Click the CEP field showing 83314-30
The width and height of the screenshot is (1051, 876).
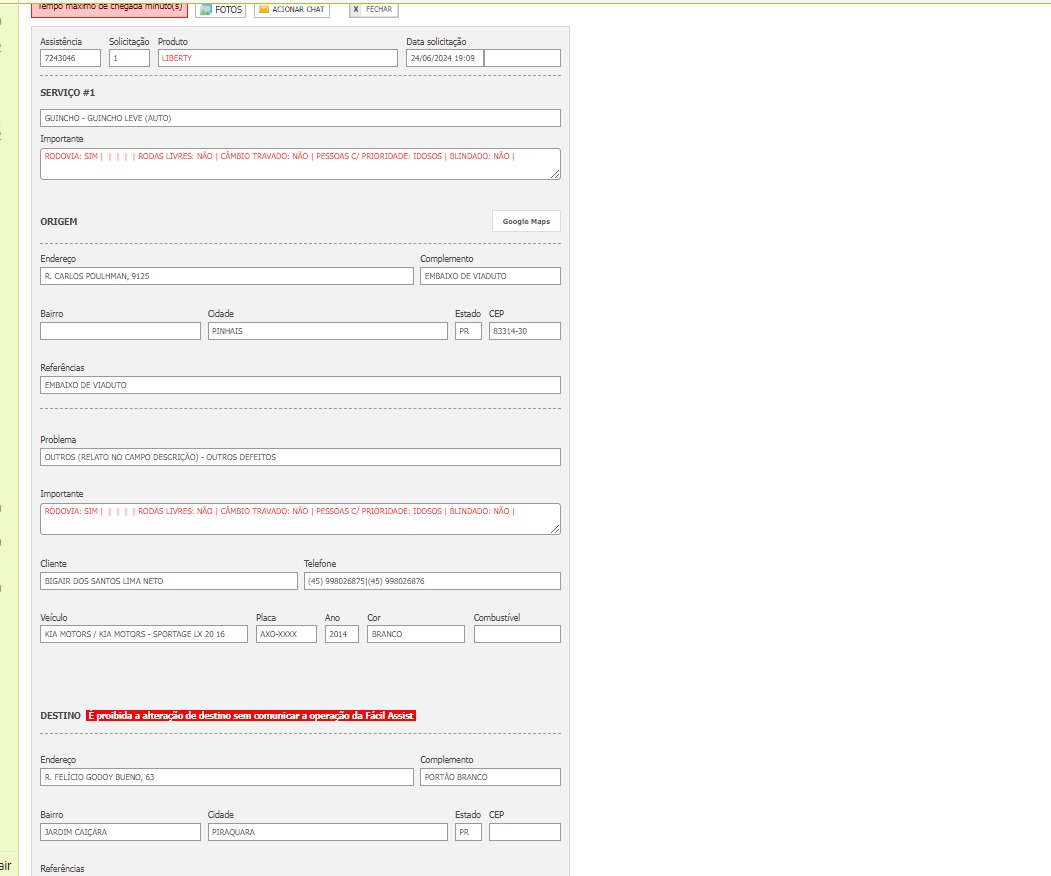(x=525, y=331)
